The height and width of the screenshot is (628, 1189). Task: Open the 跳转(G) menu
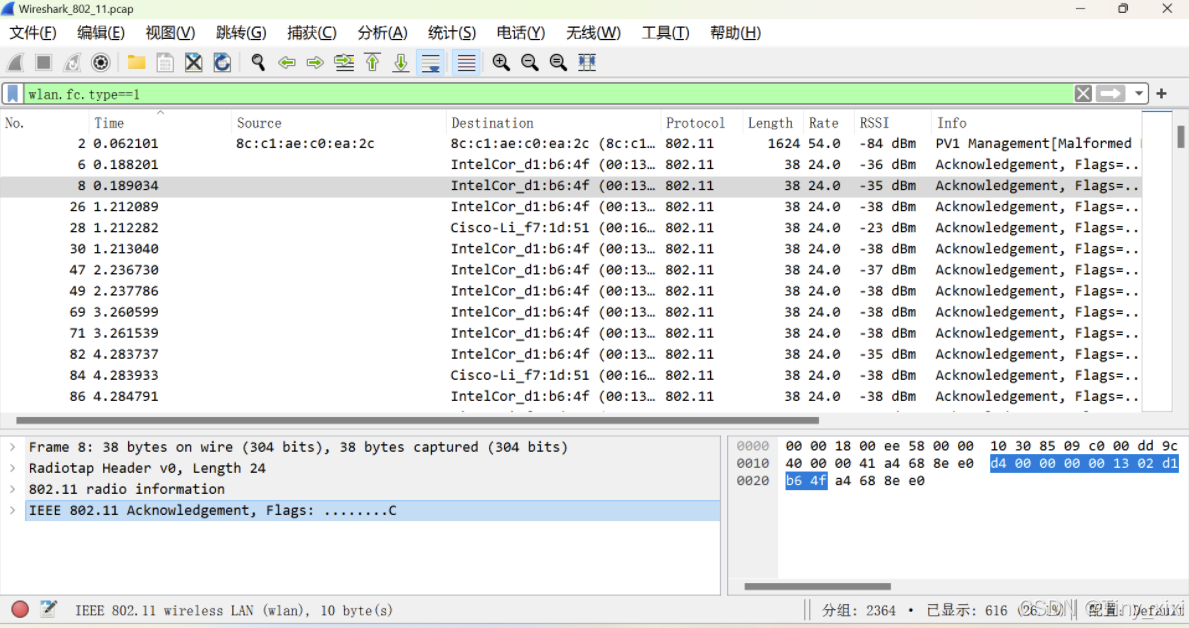[241, 33]
